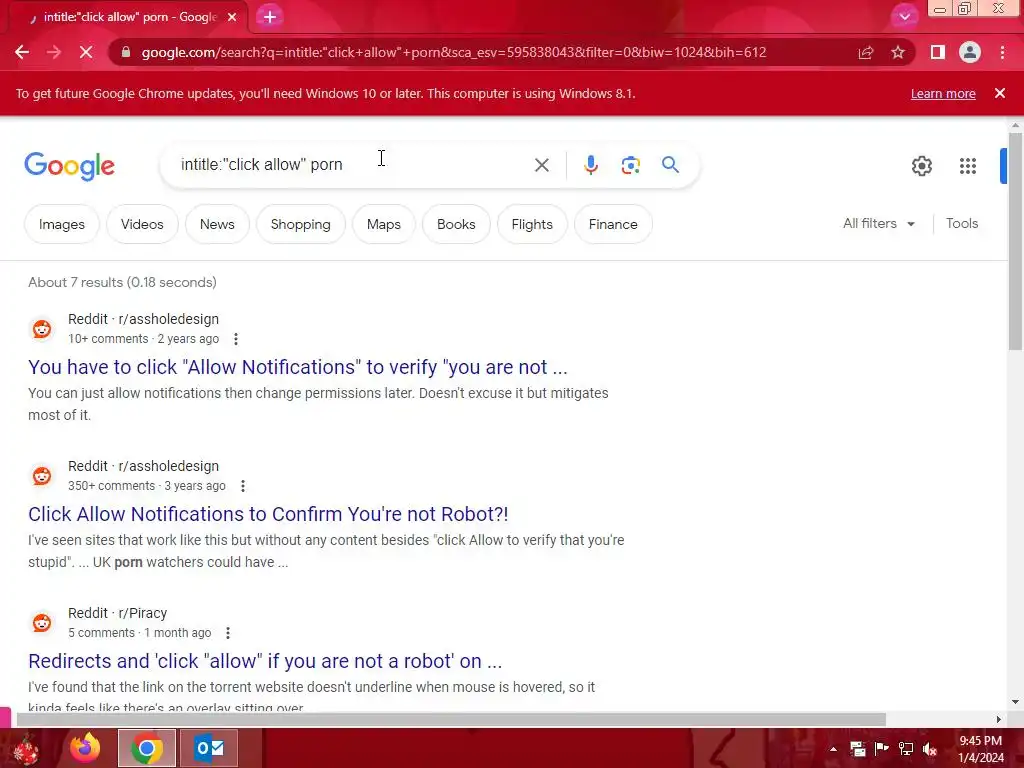
Task: Open the taskbar clock and date
Action: pos(980,749)
